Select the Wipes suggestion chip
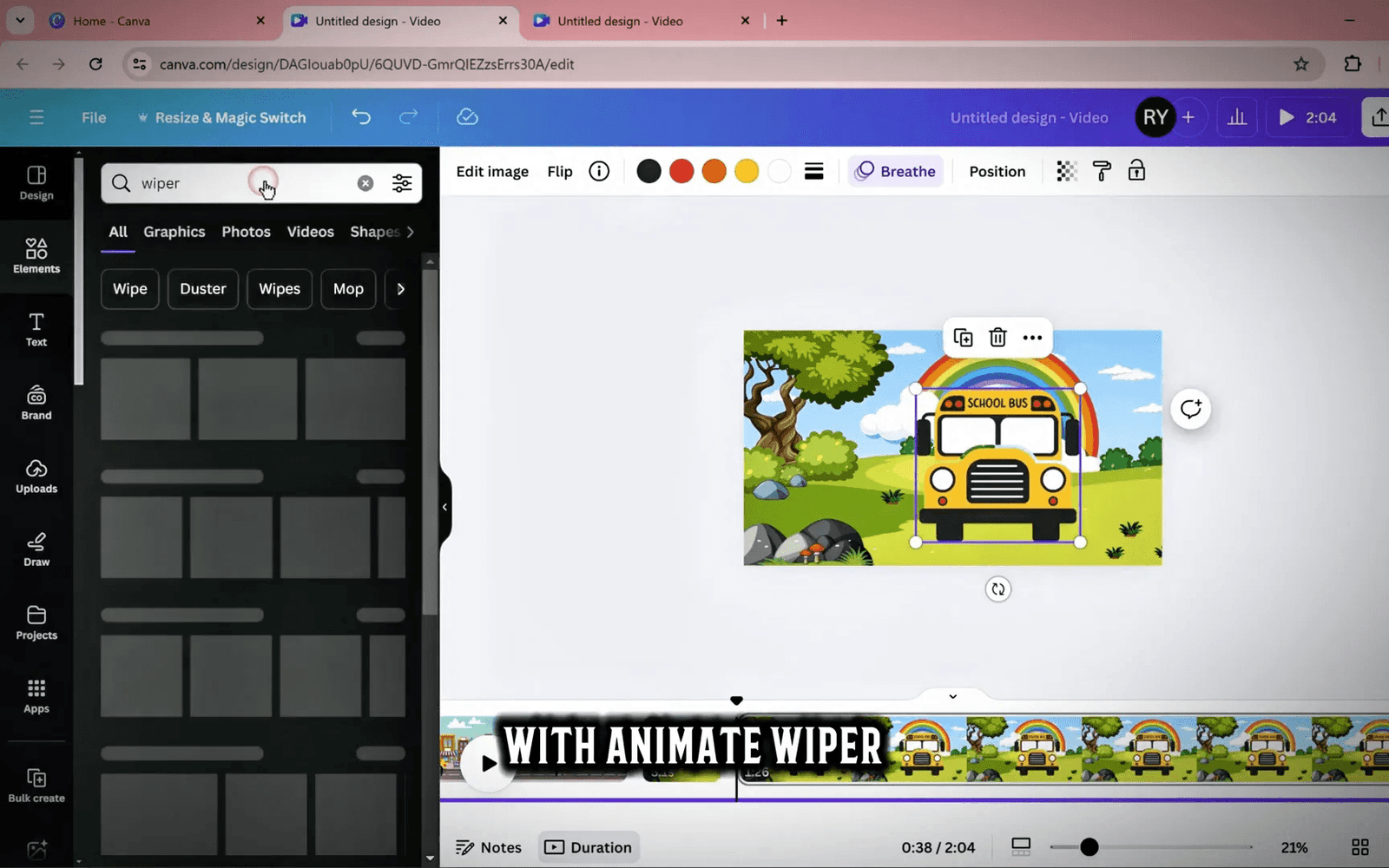The height and width of the screenshot is (868, 1389). tap(280, 289)
